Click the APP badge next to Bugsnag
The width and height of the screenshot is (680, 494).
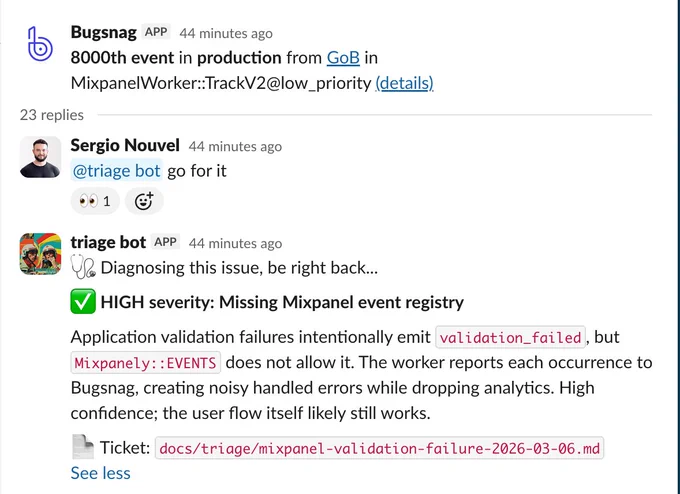tap(156, 32)
